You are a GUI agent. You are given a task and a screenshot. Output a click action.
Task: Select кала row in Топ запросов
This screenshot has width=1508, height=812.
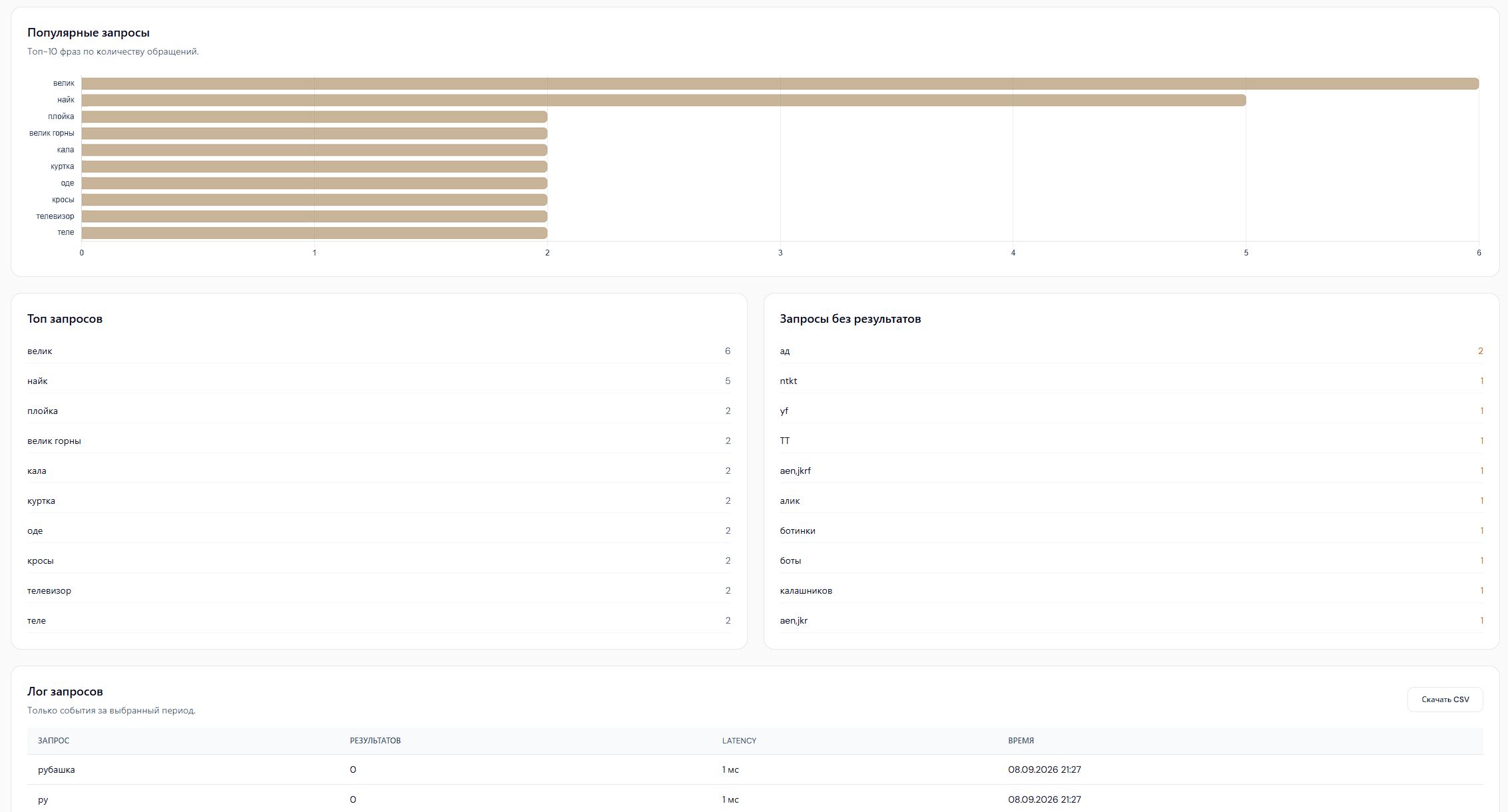(x=379, y=471)
